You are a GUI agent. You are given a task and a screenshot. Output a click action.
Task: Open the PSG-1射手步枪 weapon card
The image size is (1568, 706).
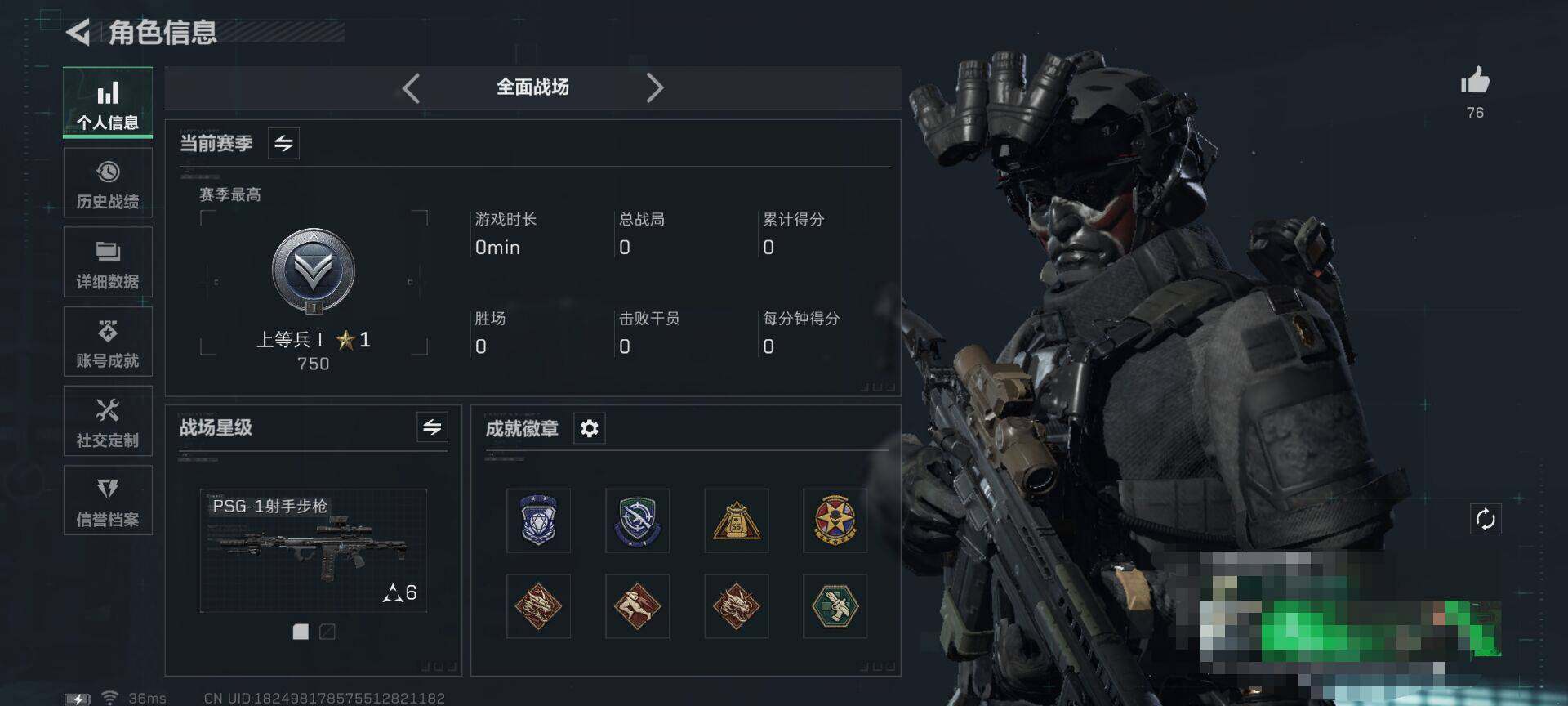pos(314,551)
